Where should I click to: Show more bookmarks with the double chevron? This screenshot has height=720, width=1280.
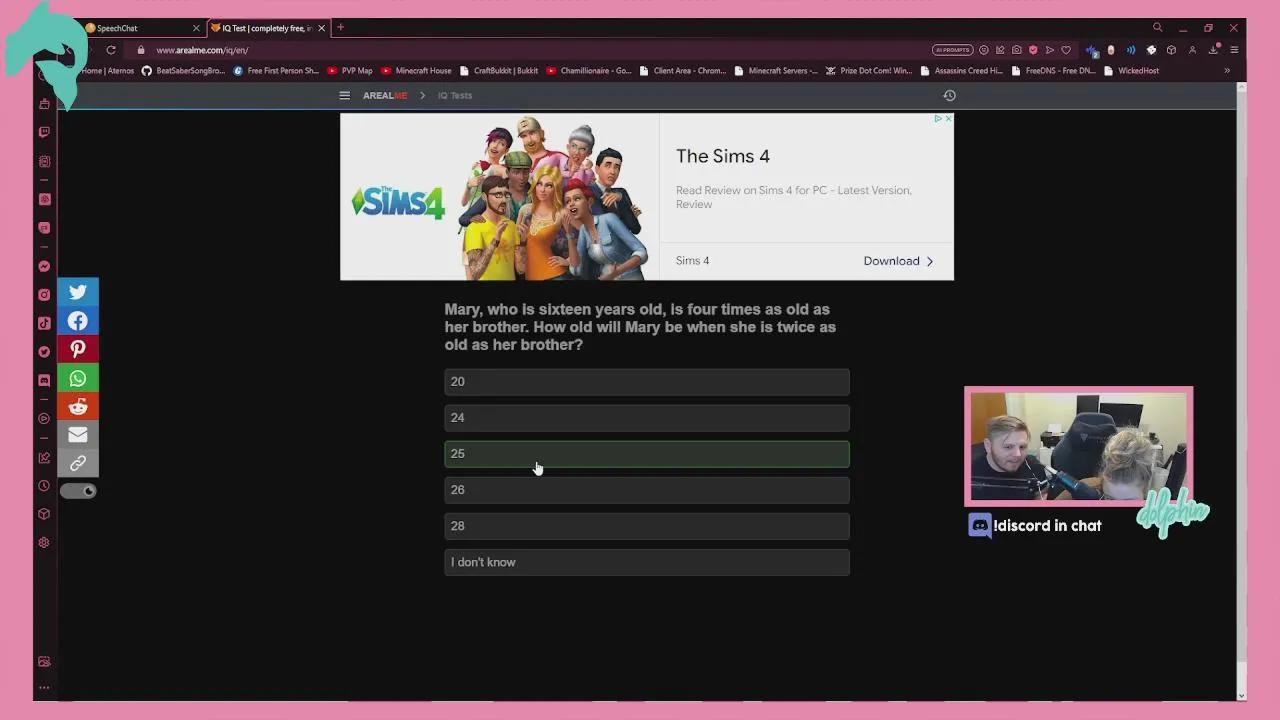[x=1227, y=71]
